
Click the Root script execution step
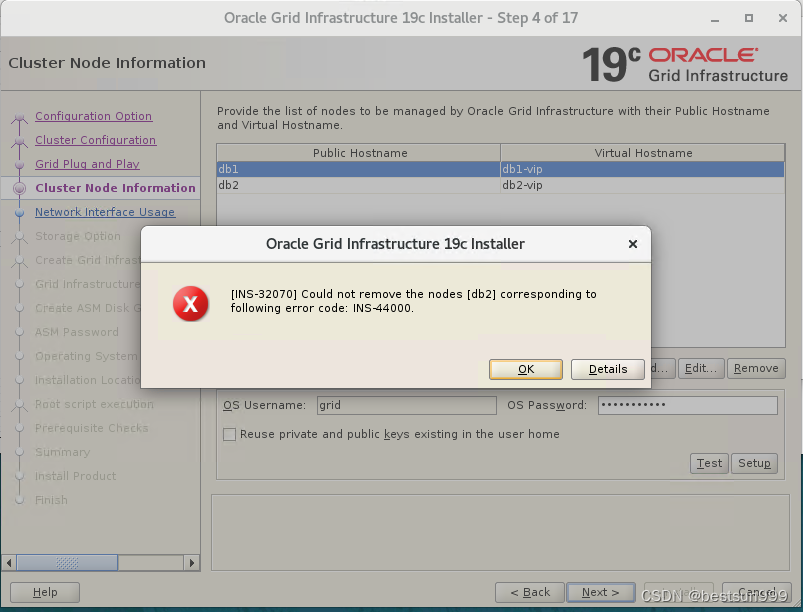point(94,404)
